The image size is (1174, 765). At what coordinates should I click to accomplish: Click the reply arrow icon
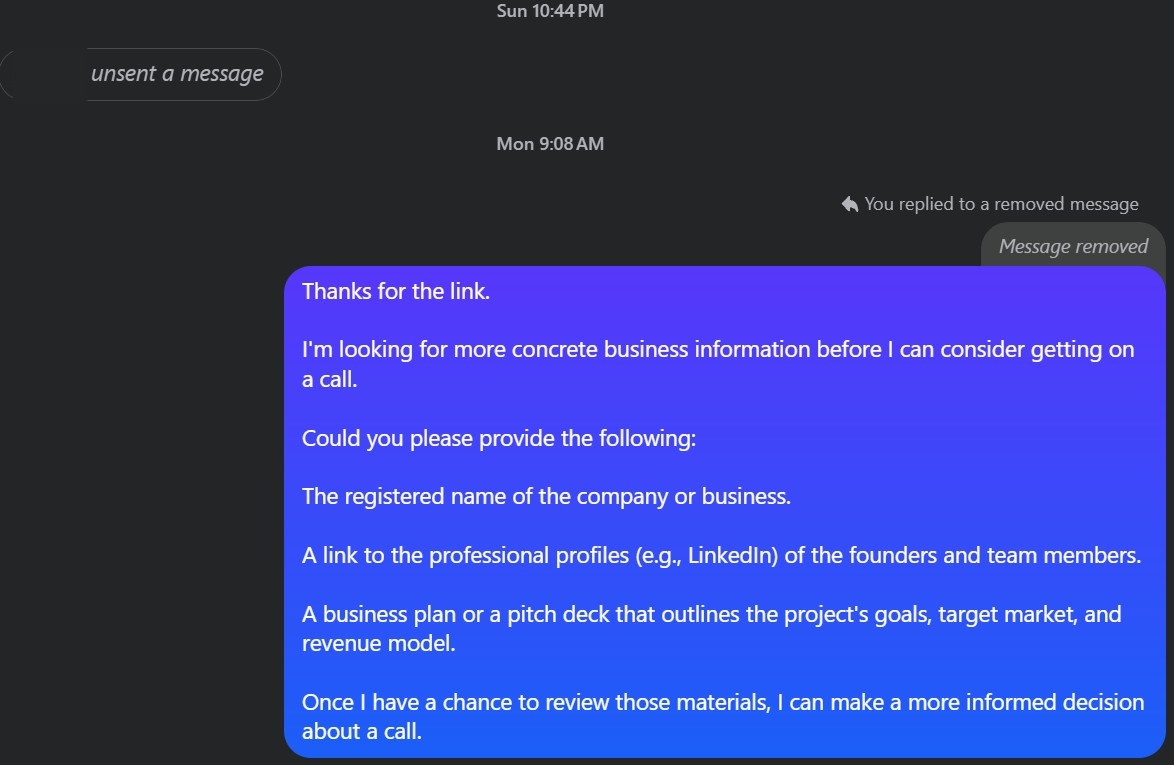click(x=850, y=204)
